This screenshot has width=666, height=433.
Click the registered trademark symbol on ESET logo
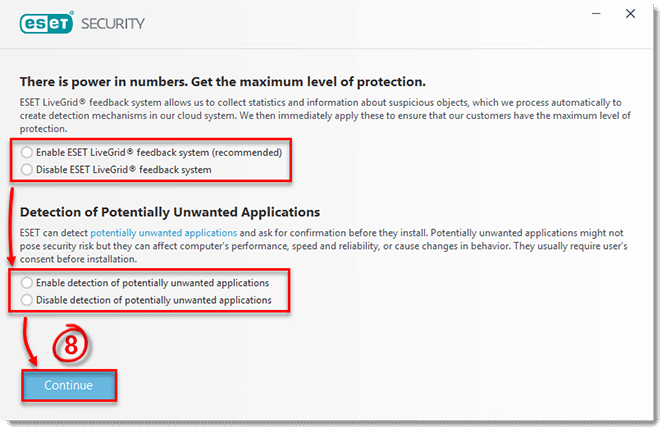[x=71, y=13]
